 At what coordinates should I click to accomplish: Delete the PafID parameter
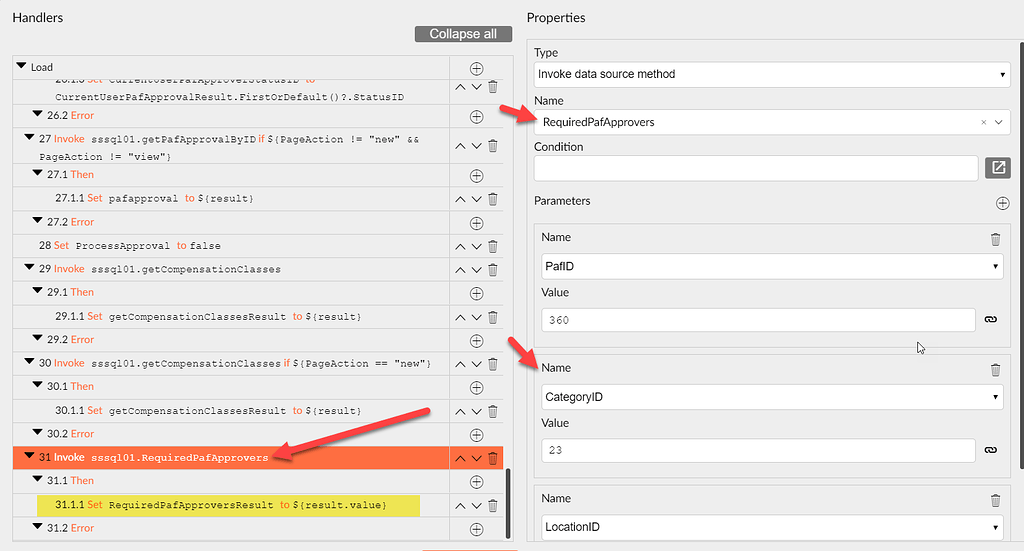tap(995, 240)
